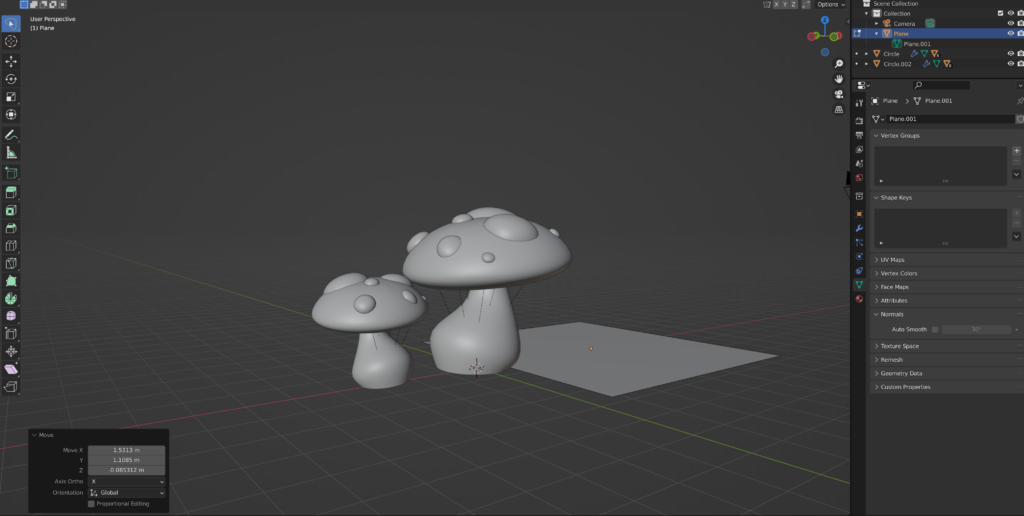Screen dimensions: 1024x516
Task: Select the Move tool in toolbar
Action: click(11, 61)
